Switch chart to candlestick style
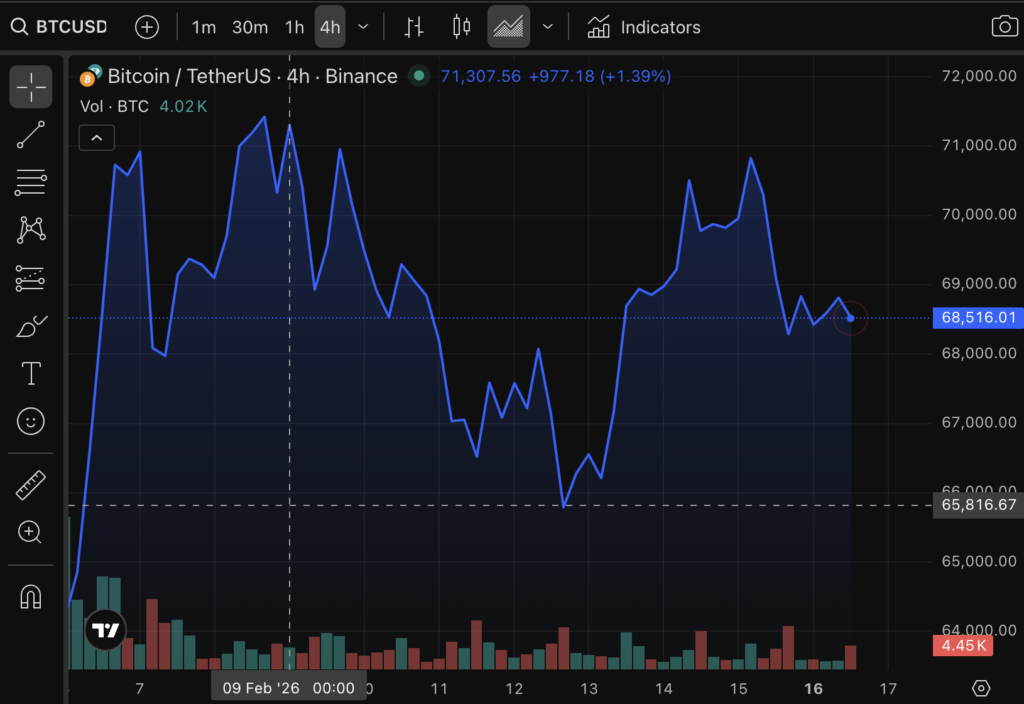 tap(461, 27)
